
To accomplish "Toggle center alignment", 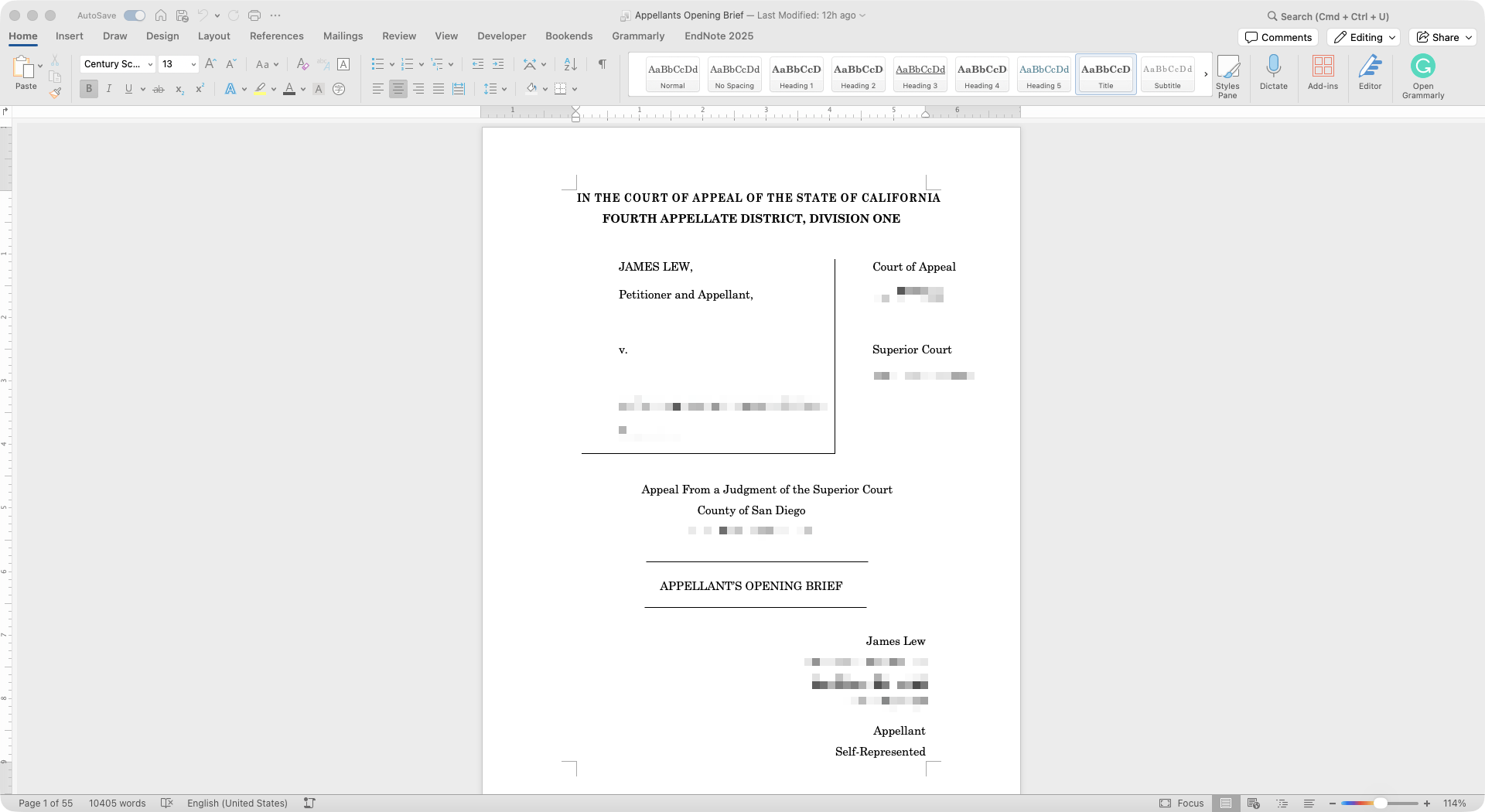I will (x=398, y=89).
